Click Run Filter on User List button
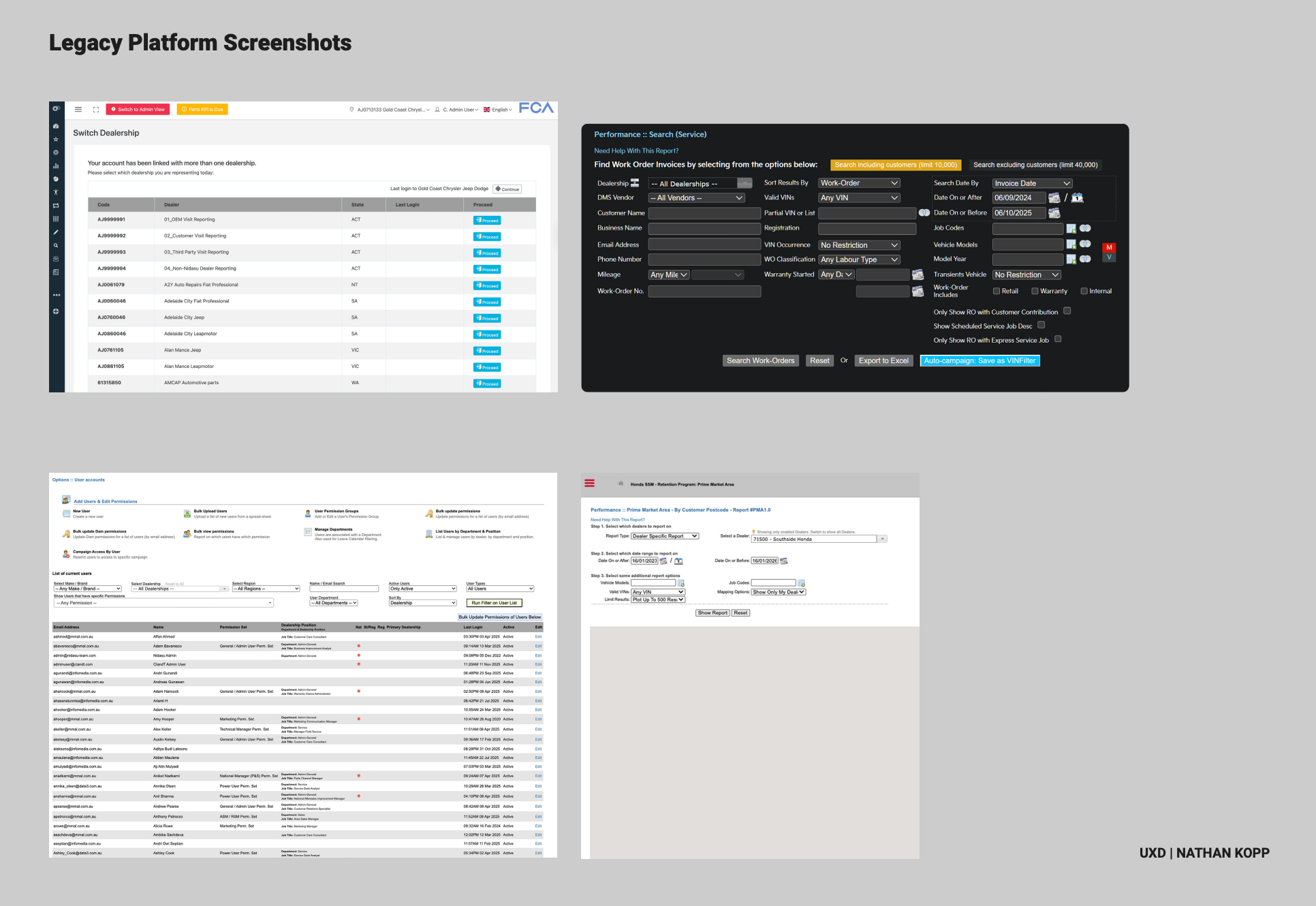The height and width of the screenshot is (906, 1316). (494, 603)
